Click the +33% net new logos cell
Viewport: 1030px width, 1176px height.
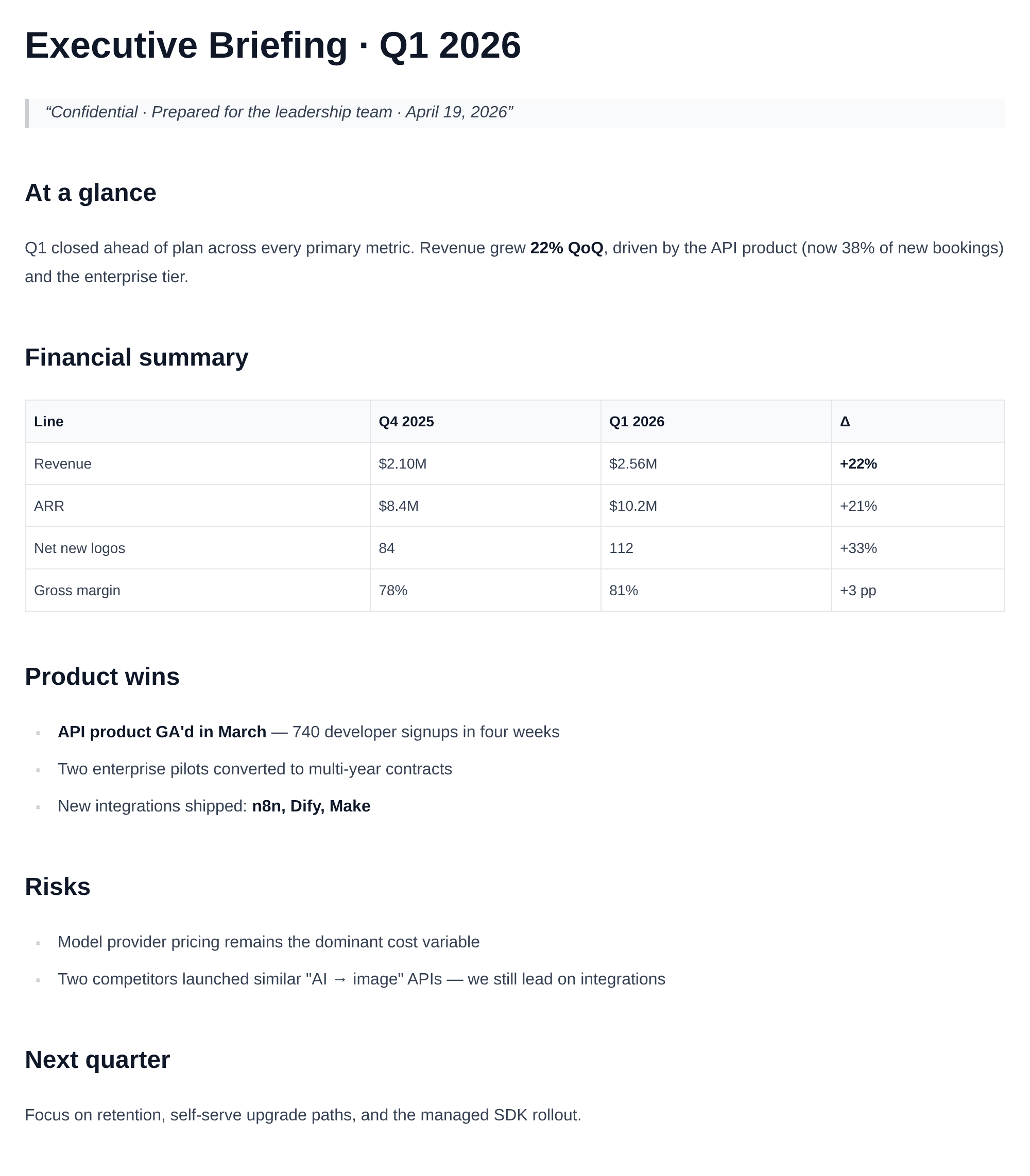point(858,548)
